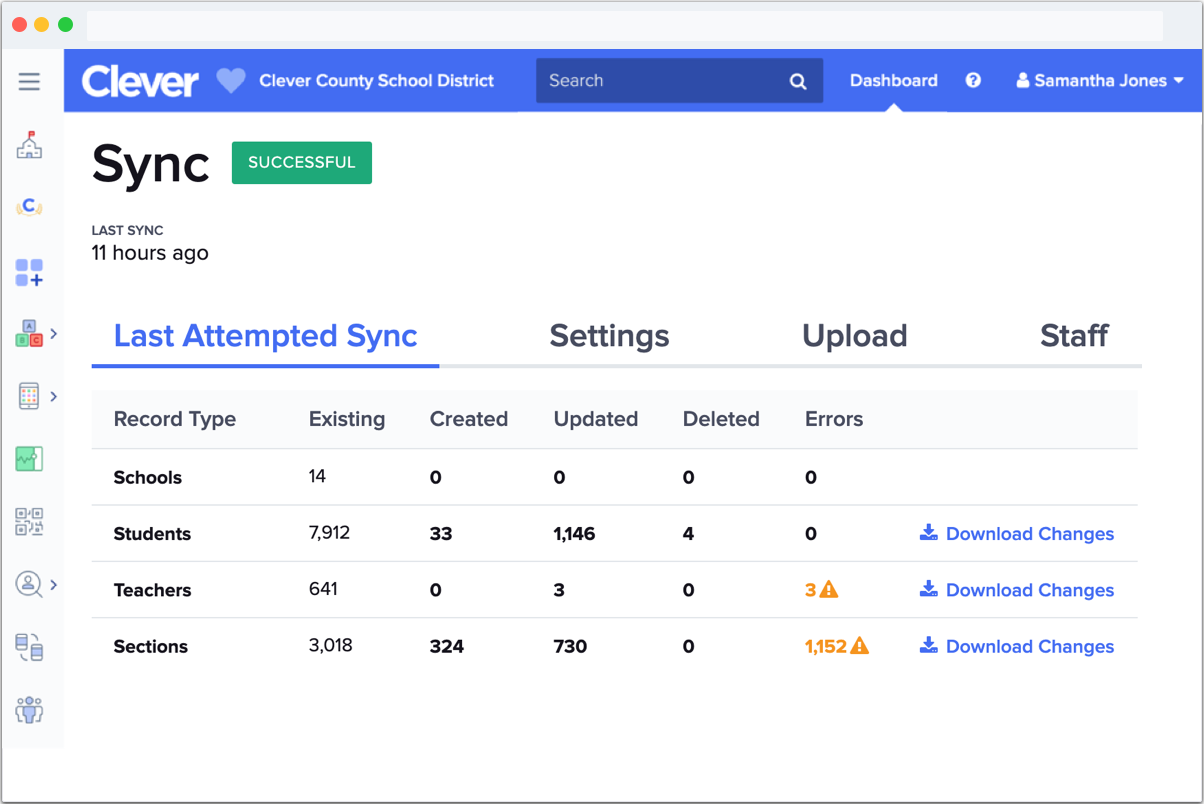Open the QR code badges icon
Viewport: 1204px width, 804px height.
pos(29,522)
